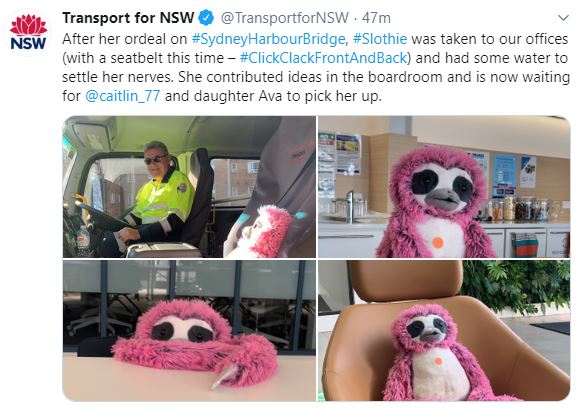Open the #ClickClackFrontAndBack hashtag
The image size is (579, 413).
tap(323, 58)
